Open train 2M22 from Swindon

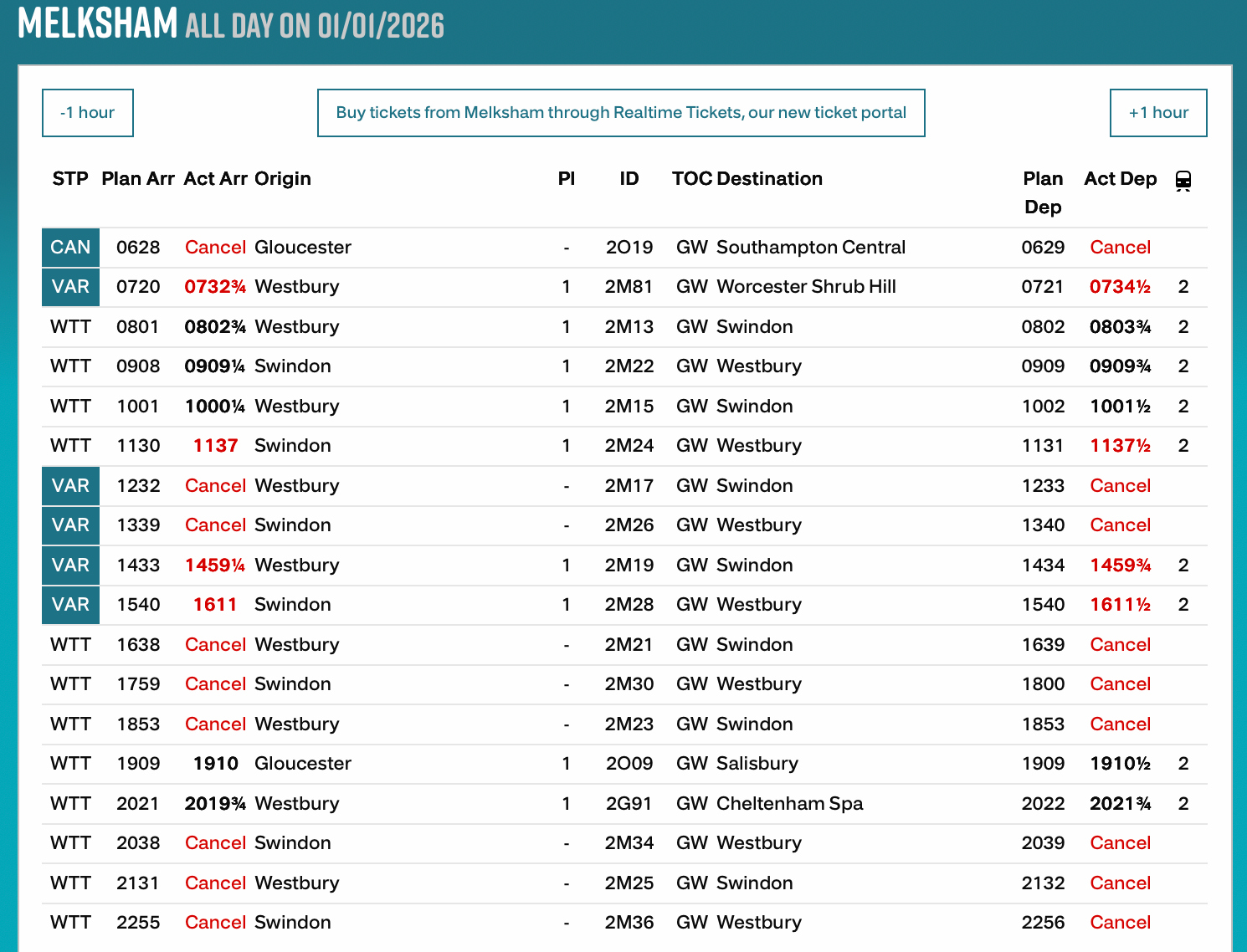pos(629,366)
